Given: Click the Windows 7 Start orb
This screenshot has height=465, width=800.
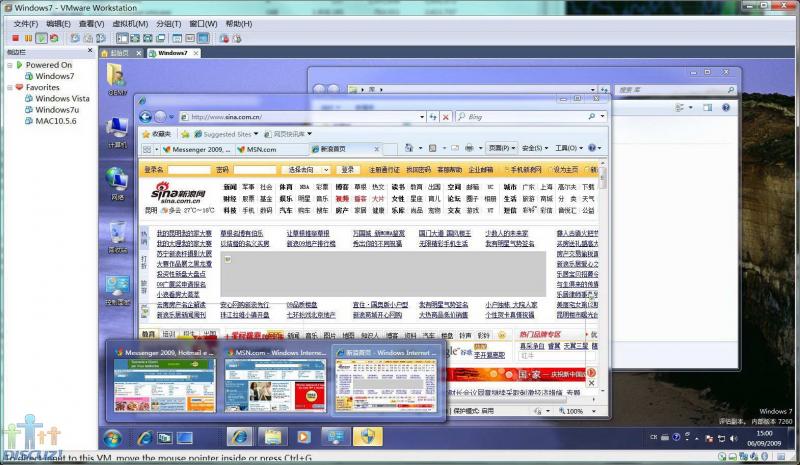Looking at the screenshot, I should point(112,437).
